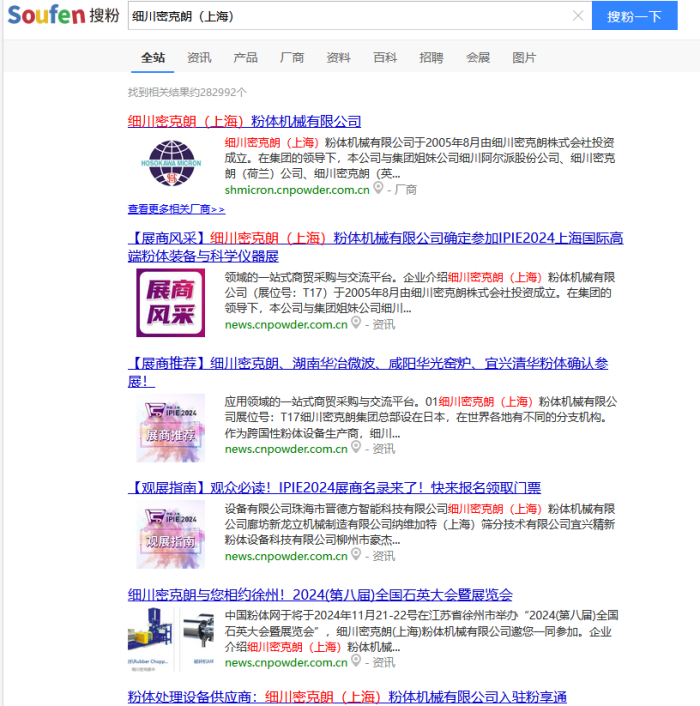Switch to the 资讯 tab
The height and width of the screenshot is (706, 700).
199,58
